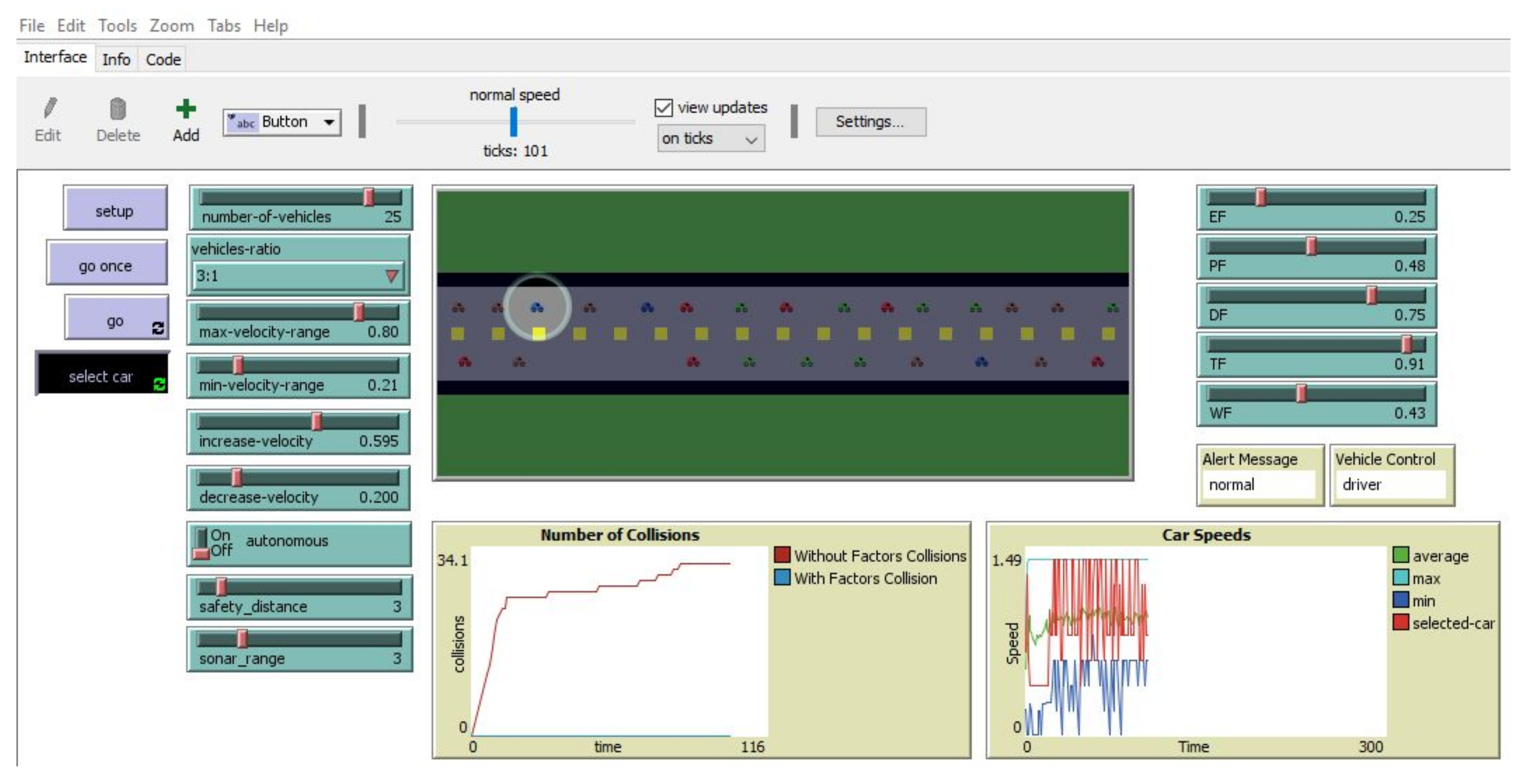The height and width of the screenshot is (784, 1530).
Task: Click the green Add plus icon
Action: [186, 108]
